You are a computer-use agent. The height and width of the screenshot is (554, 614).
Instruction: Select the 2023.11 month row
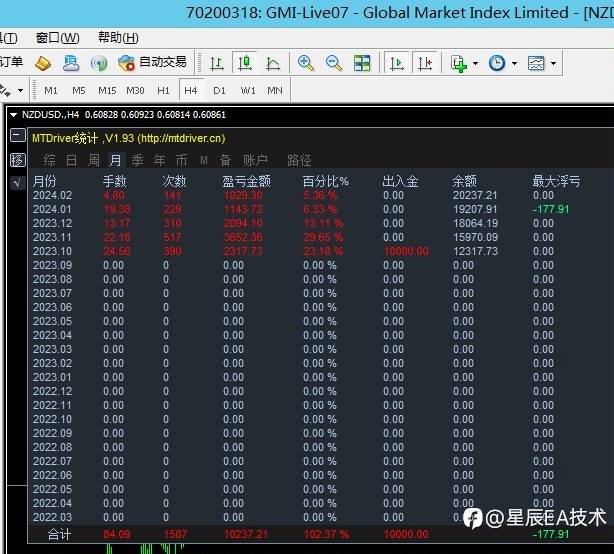(x=321, y=237)
